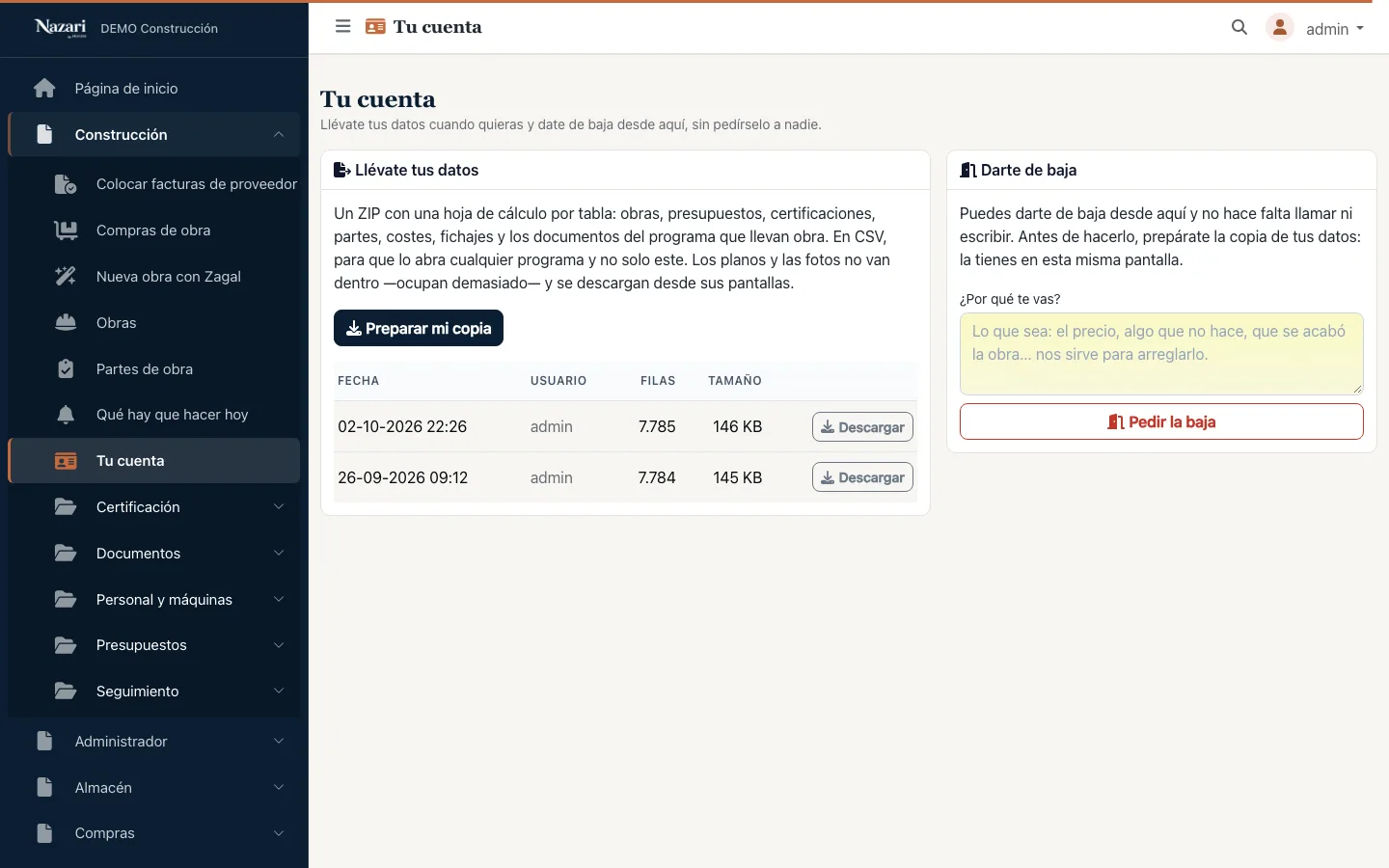Expand the Almacén section chevron

click(279, 788)
